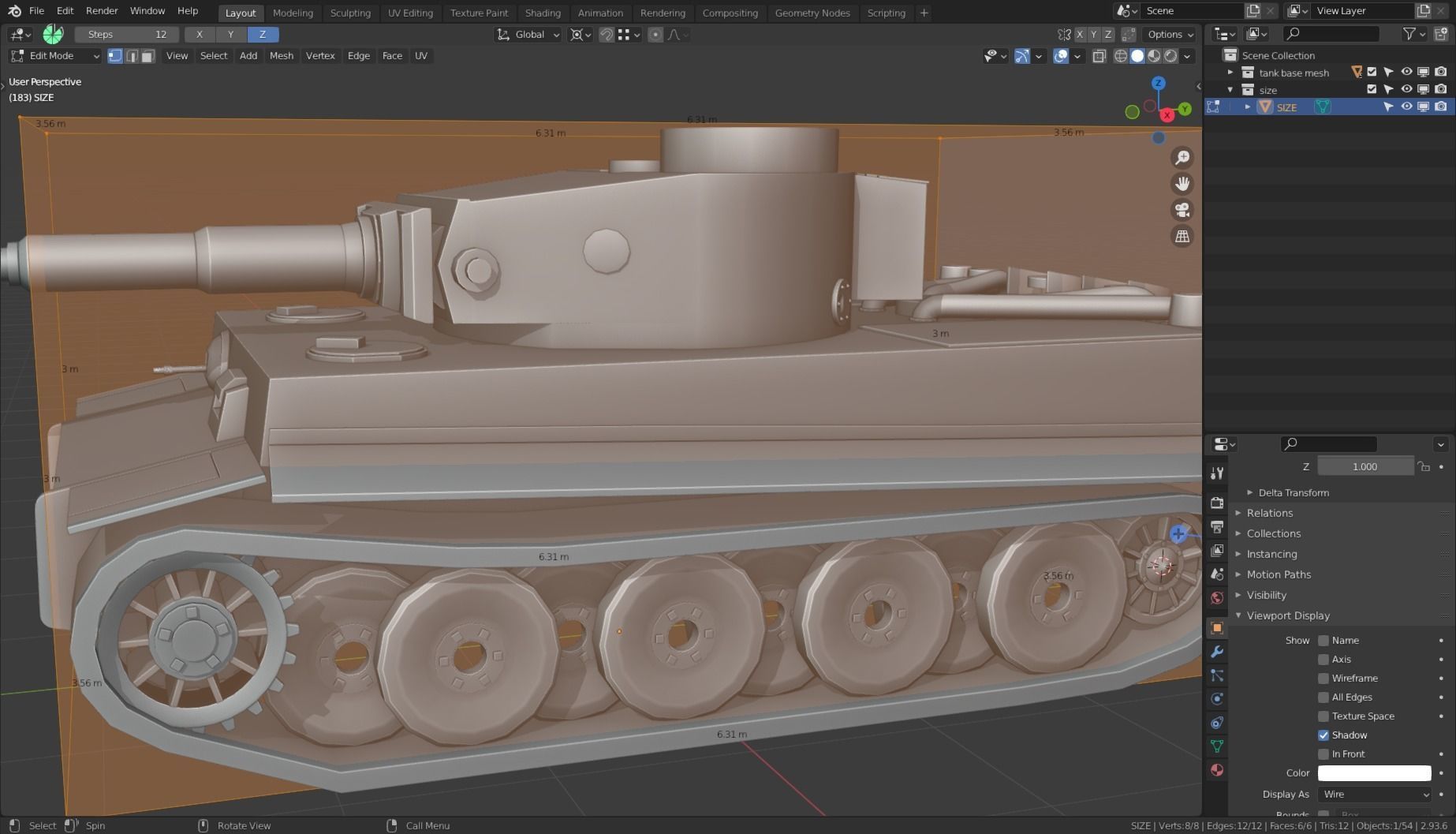This screenshot has width=1456, height=834.
Task: Open the Mesh menu
Action: [x=282, y=56]
